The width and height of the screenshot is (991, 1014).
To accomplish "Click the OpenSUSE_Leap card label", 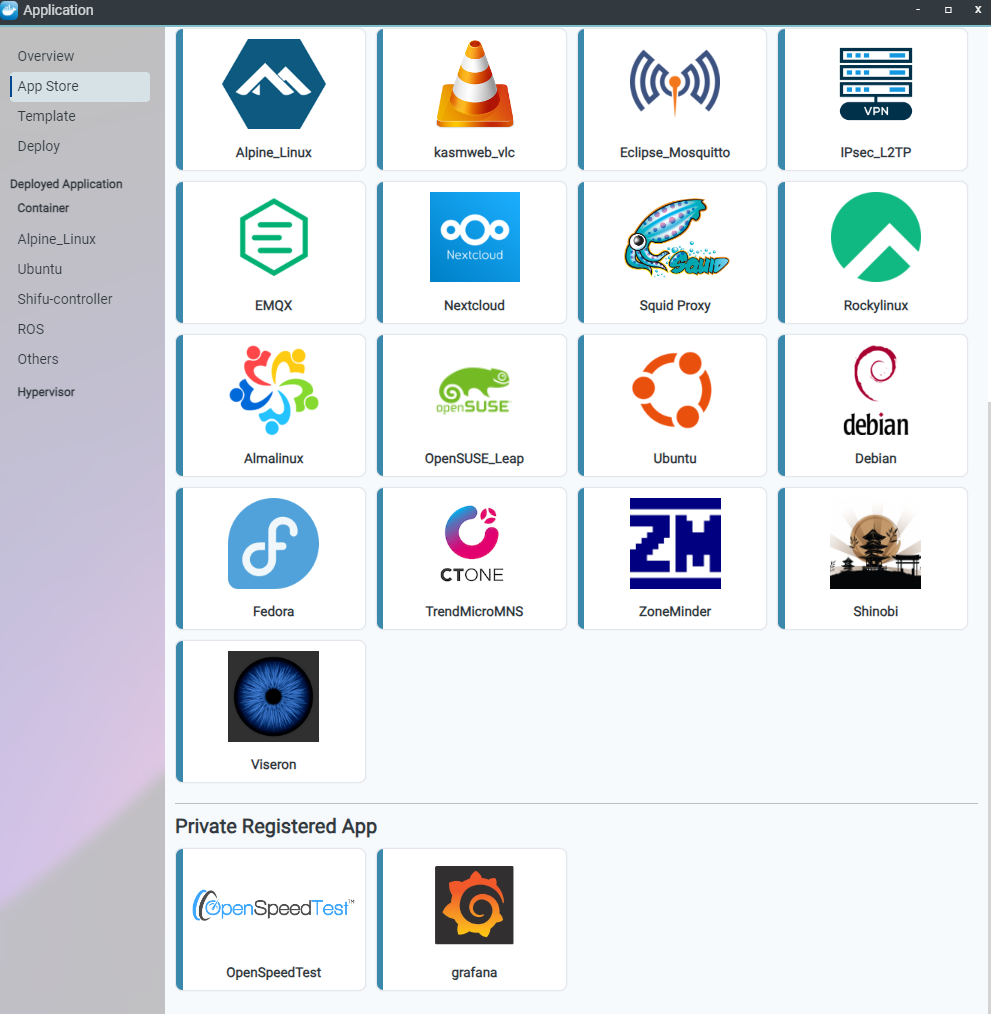I will pos(474,458).
